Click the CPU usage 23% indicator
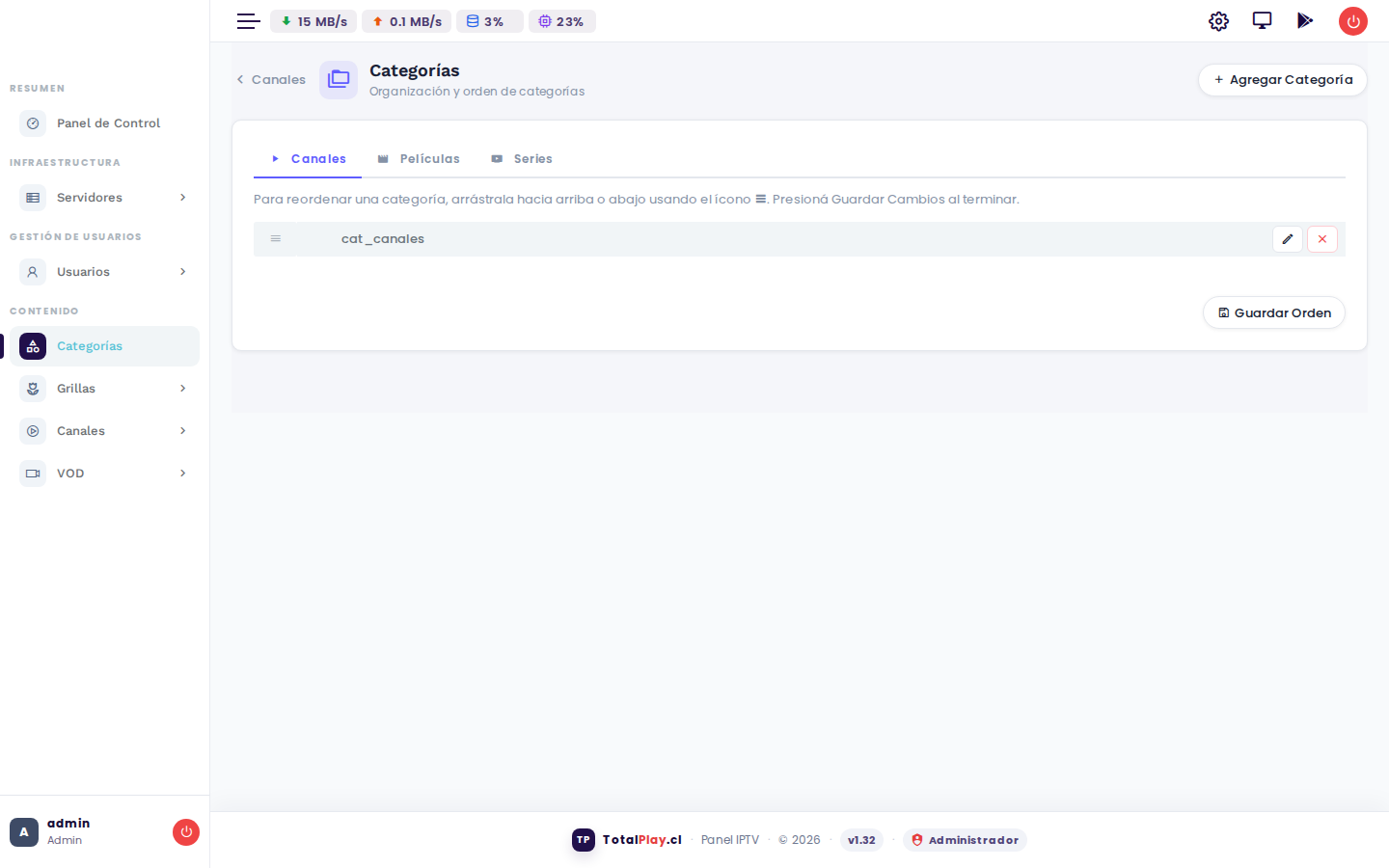The width and height of the screenshot is (1389, 868). pos(561,21)
